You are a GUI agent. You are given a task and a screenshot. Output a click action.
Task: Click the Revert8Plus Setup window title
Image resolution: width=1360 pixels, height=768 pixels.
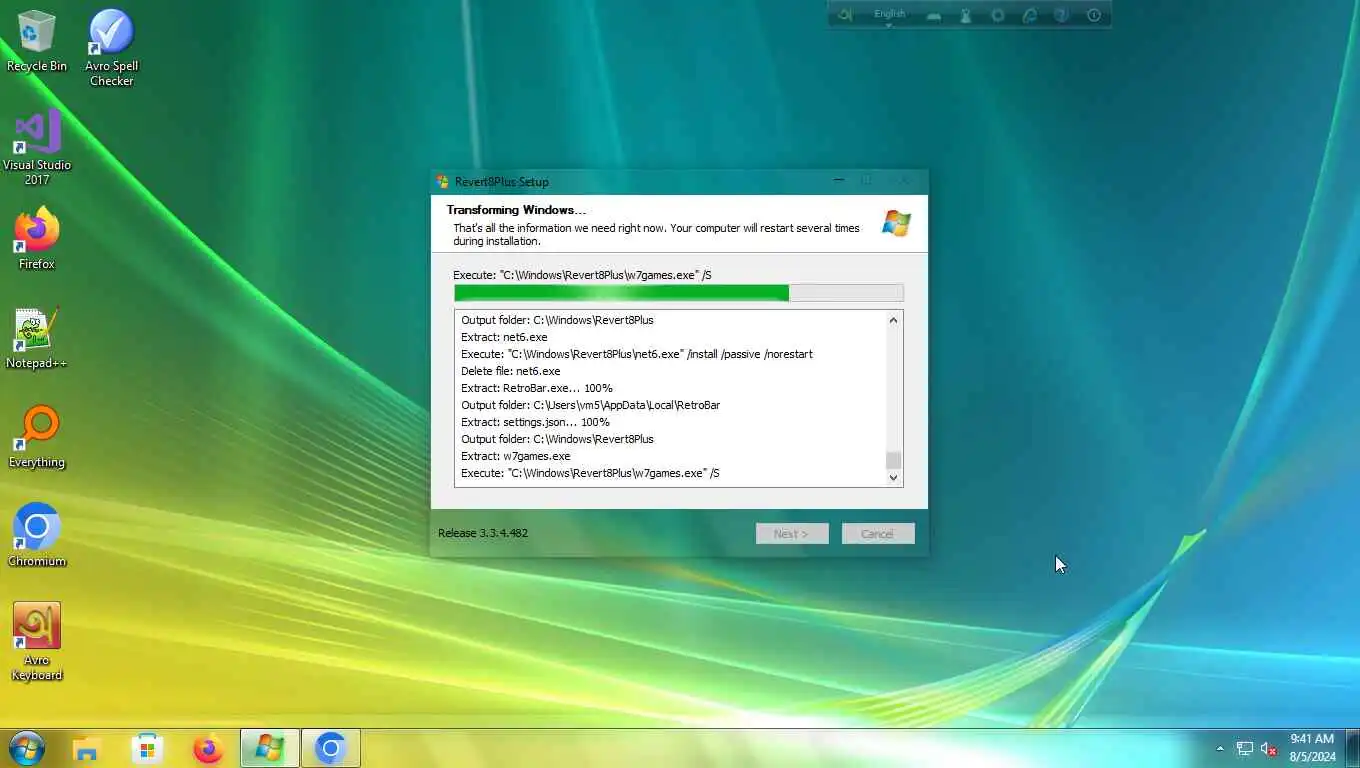click(502, 182)
